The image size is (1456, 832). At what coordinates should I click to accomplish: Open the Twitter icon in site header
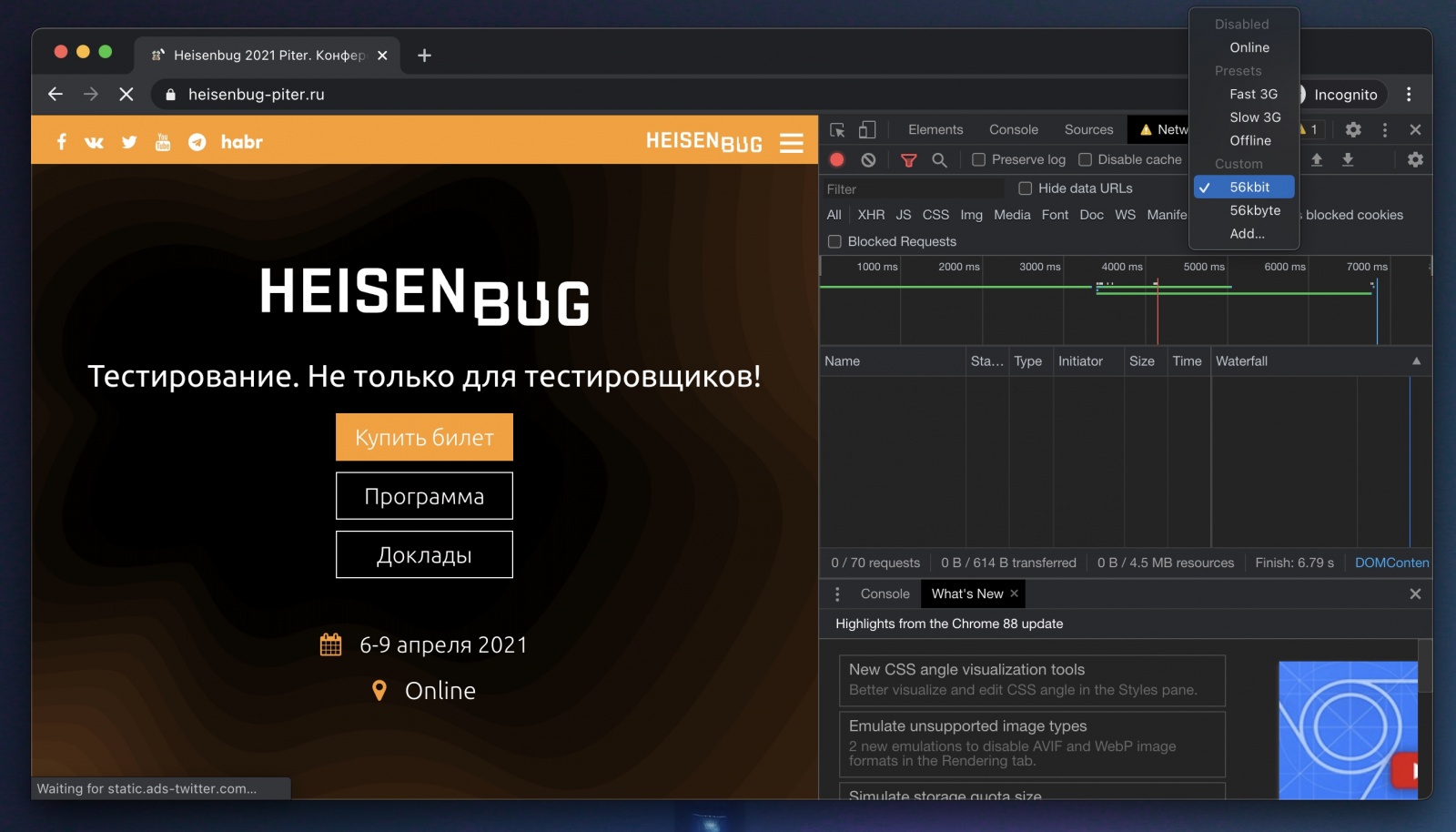129,142
